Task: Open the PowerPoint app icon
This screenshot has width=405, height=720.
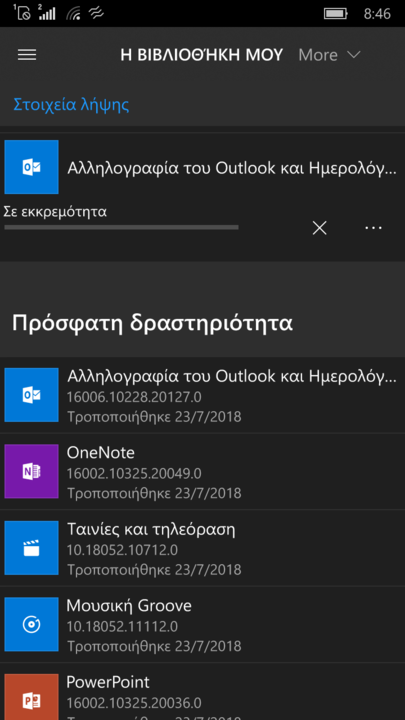Action: [31, 697]
